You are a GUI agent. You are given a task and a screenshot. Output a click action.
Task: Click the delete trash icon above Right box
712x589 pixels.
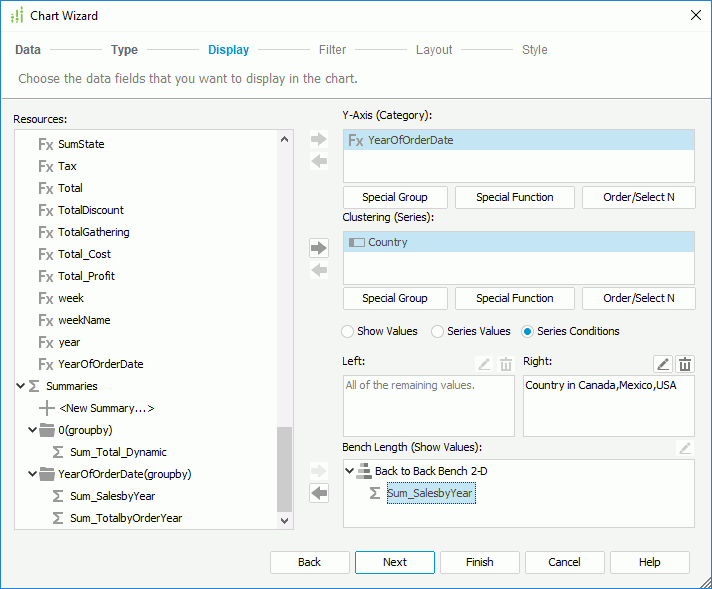(x=685, y=365)
